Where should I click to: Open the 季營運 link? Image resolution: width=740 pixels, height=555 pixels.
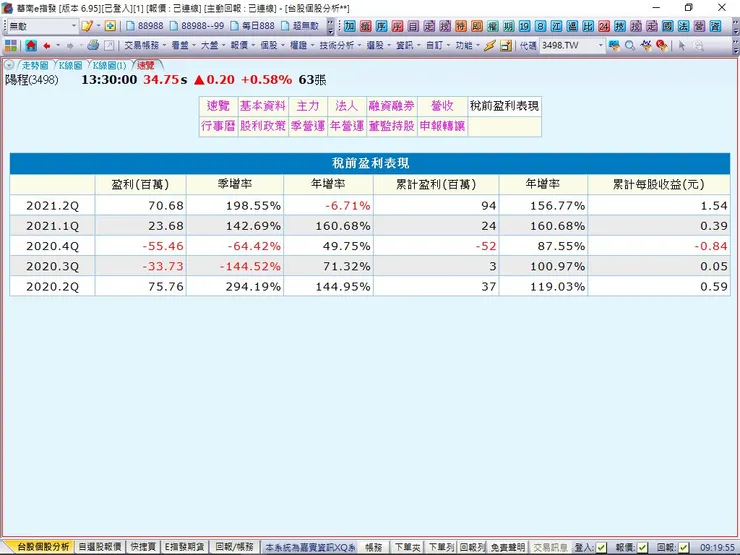point(308,126)
